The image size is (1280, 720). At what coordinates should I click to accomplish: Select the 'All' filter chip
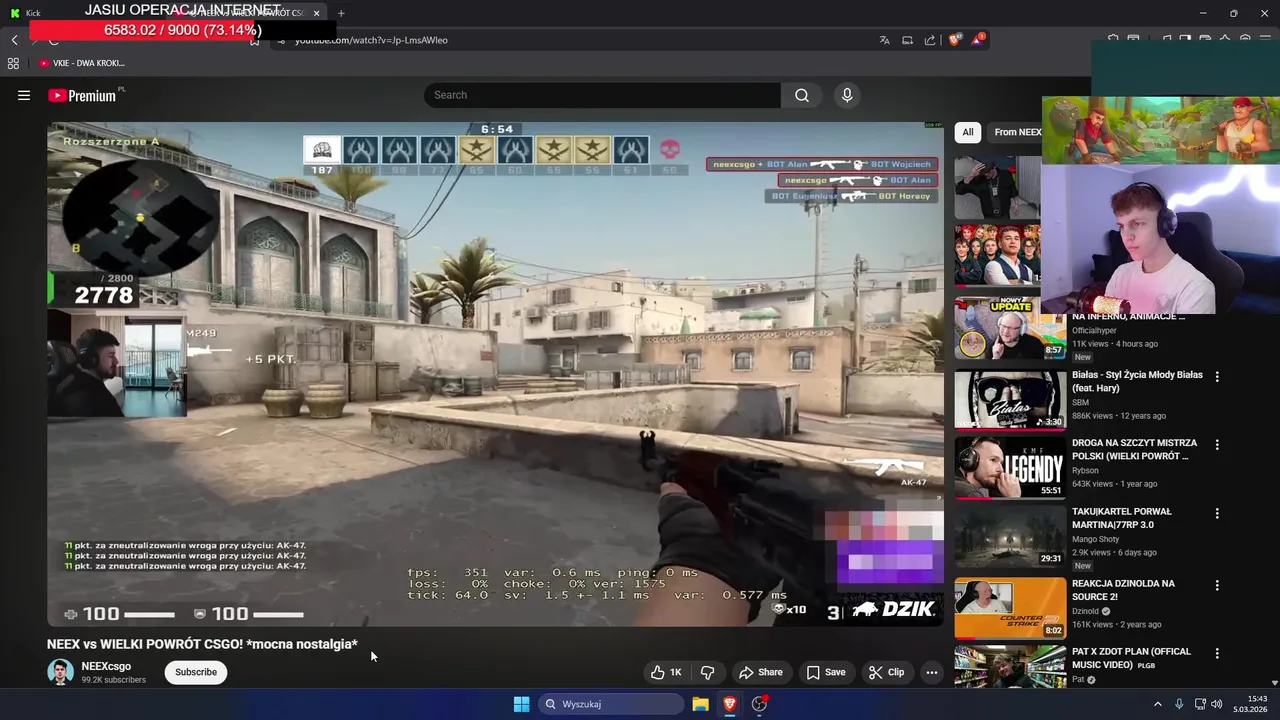pyautogui.click(x=967, y=132)
